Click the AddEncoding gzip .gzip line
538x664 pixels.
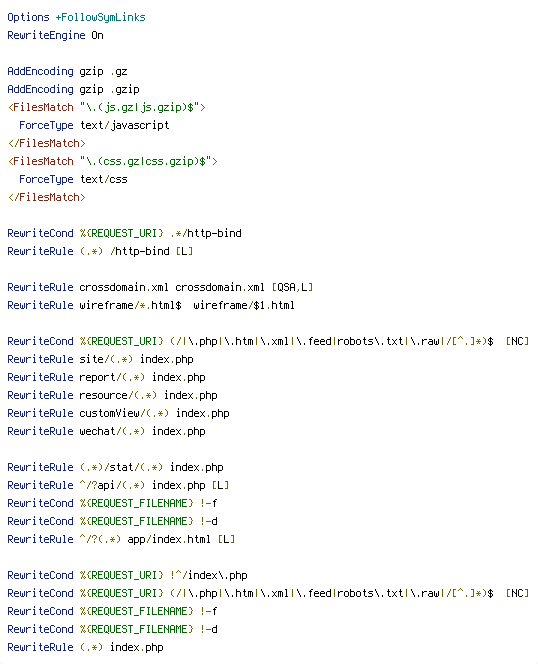(x=73, y=89)
